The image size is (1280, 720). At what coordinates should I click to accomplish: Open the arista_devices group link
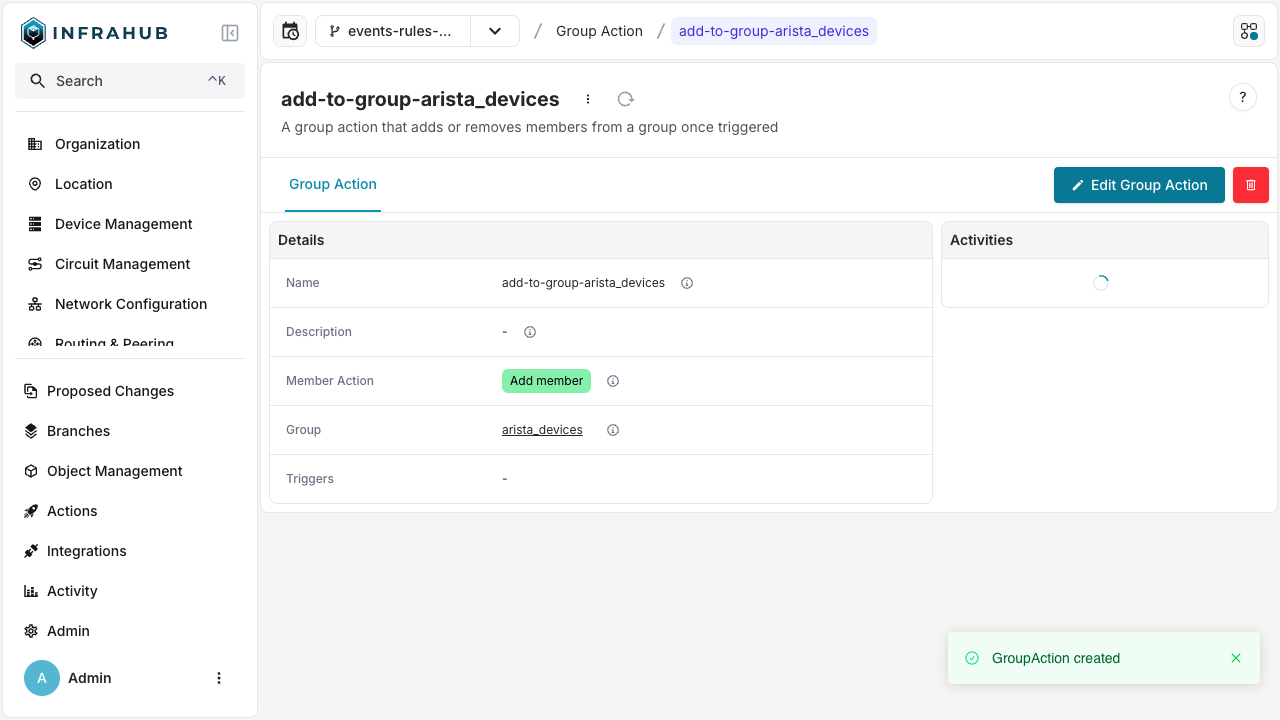542,429
